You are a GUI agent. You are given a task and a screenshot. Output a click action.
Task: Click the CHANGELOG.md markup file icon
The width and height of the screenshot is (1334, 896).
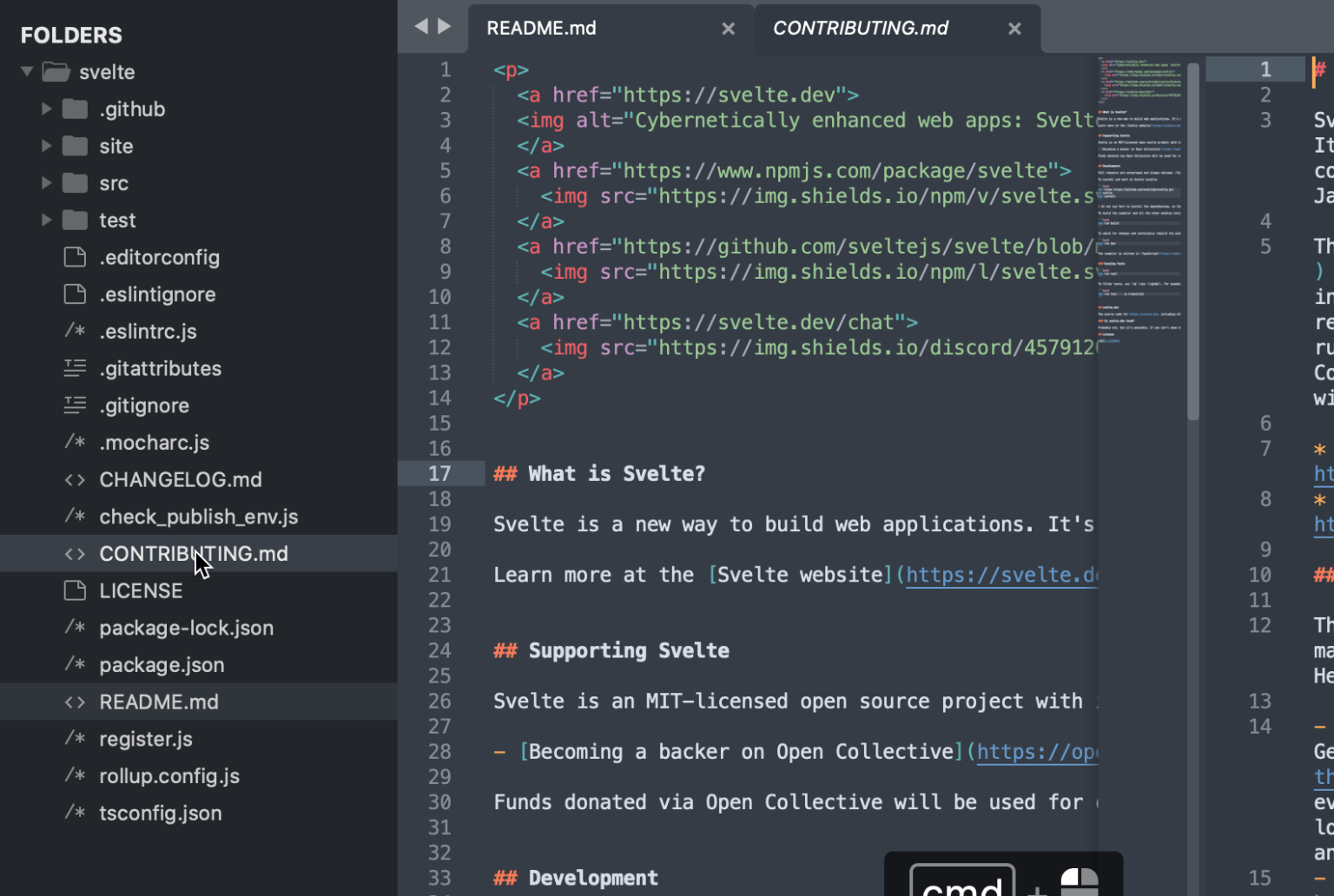tap(76, 479)
